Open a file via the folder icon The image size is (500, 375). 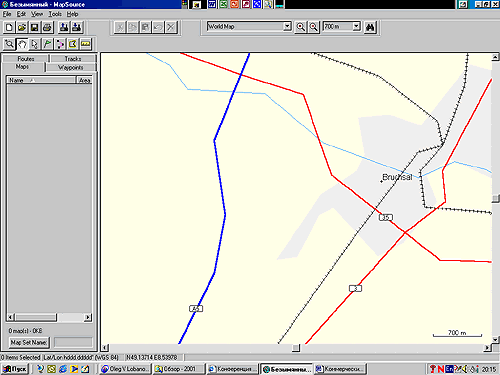[x=22, y=27]
